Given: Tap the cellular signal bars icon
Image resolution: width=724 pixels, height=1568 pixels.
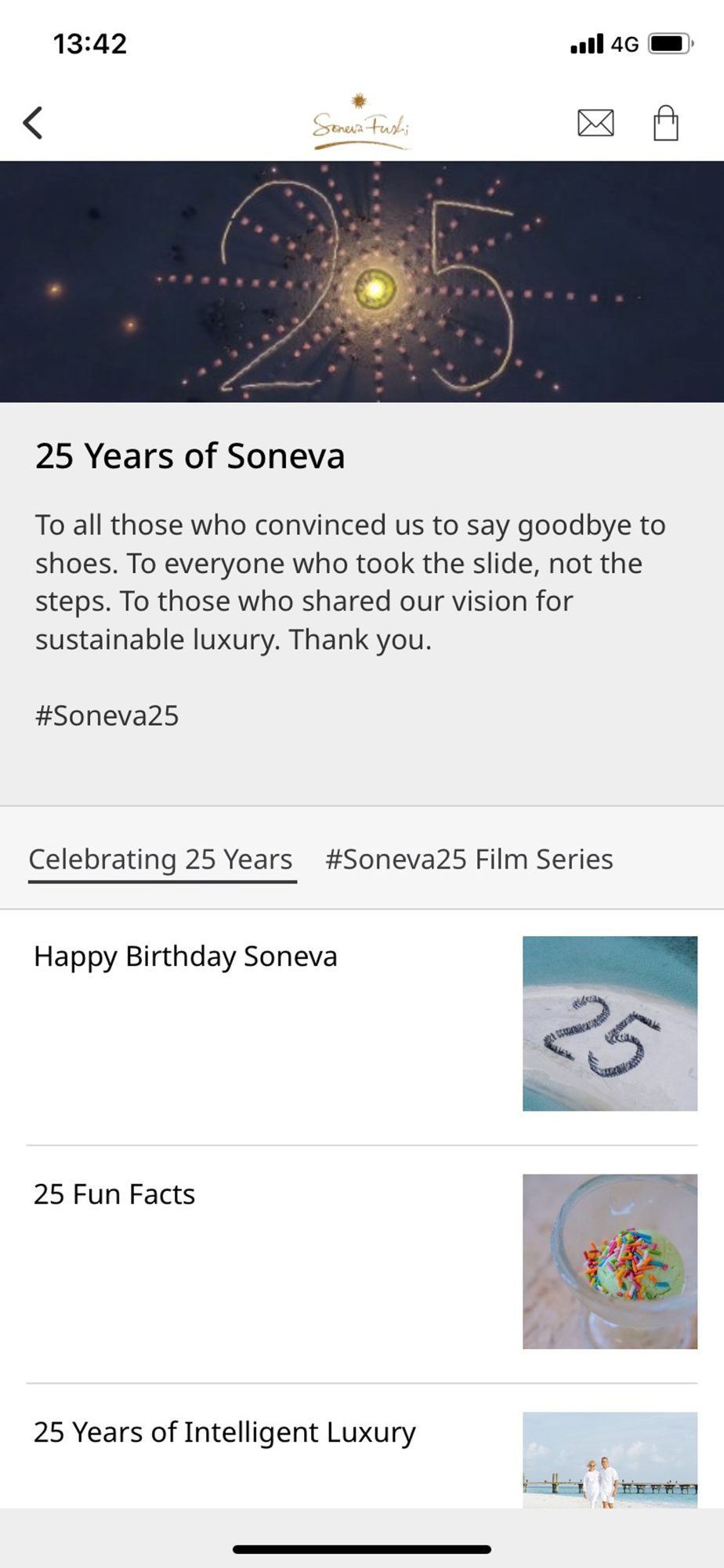Looking at the screenshot, I should pos(587,44).
